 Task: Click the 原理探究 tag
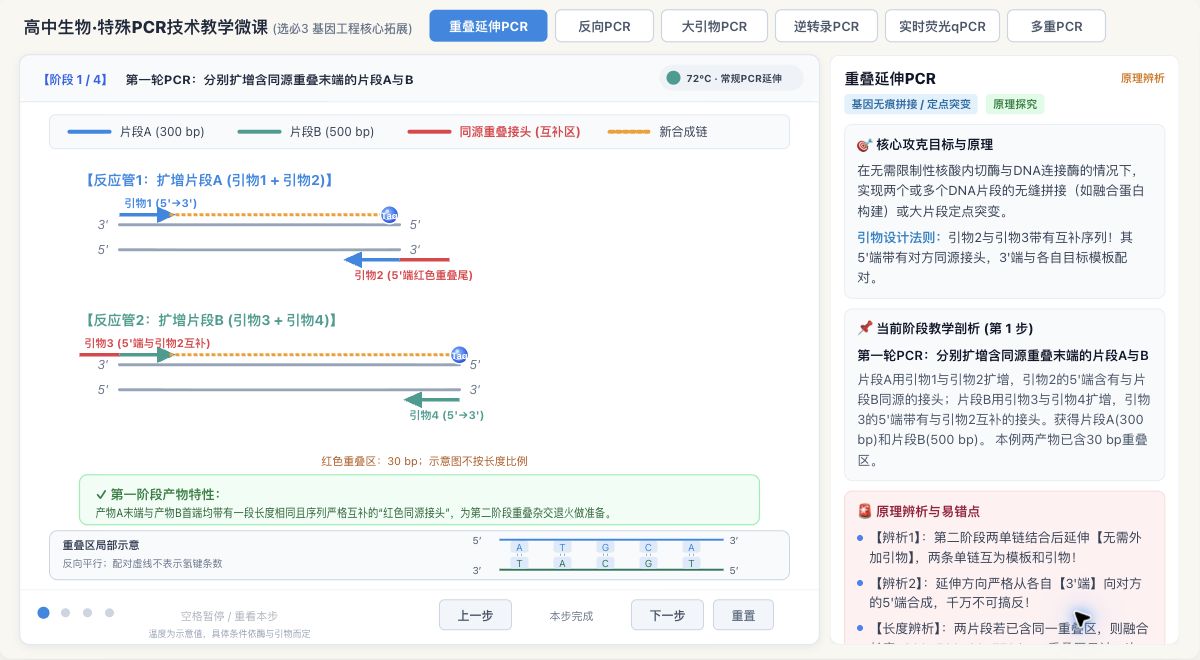[1015, 104]
